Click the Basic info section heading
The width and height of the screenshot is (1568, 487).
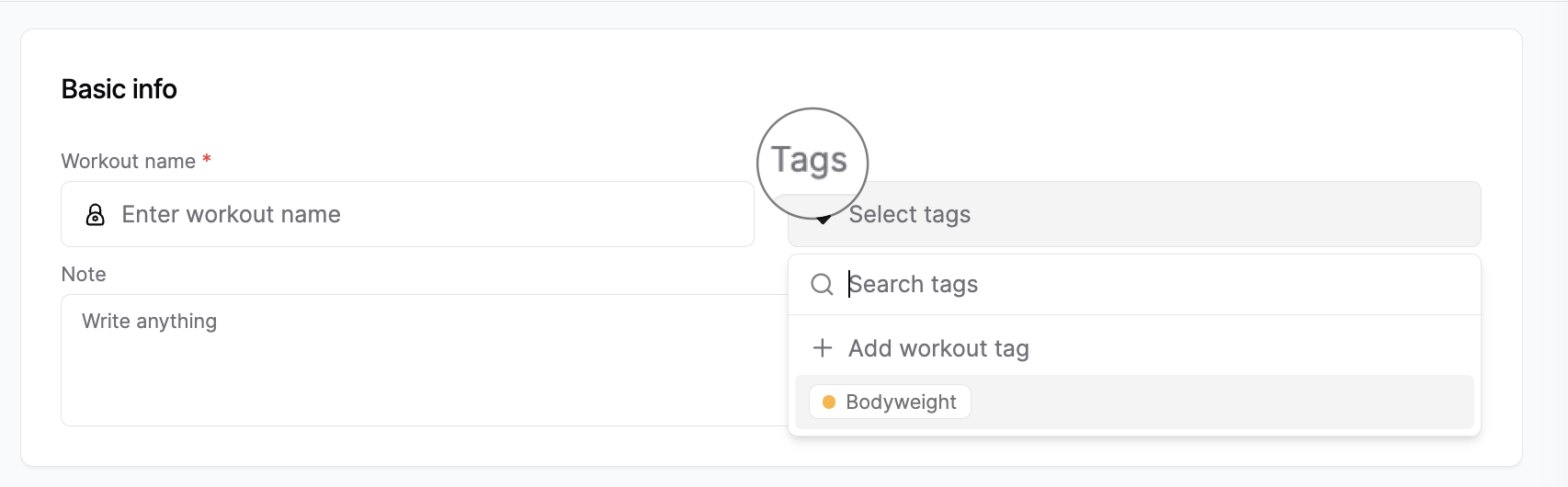pyautogui.click(x=119, y=89)
